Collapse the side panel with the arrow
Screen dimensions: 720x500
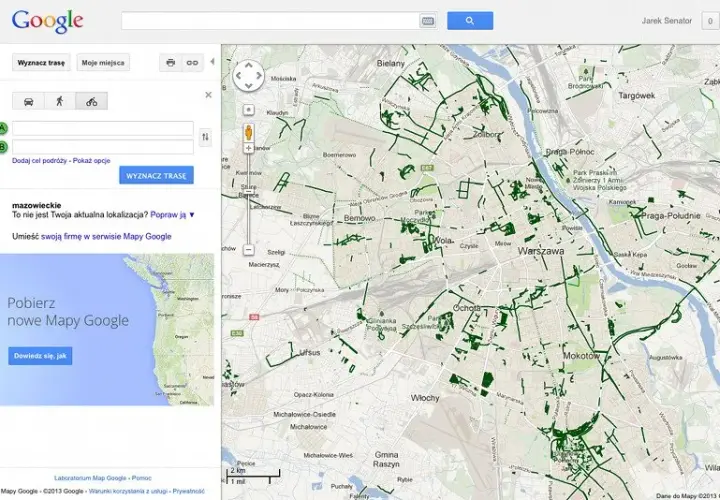point(212,62)
